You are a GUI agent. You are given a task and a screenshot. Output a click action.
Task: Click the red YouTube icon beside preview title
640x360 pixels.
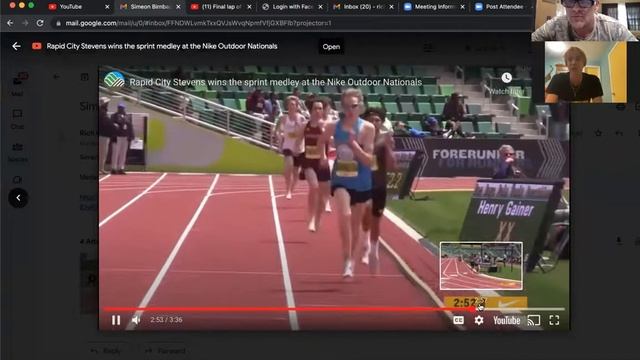[x=37, y=46]
